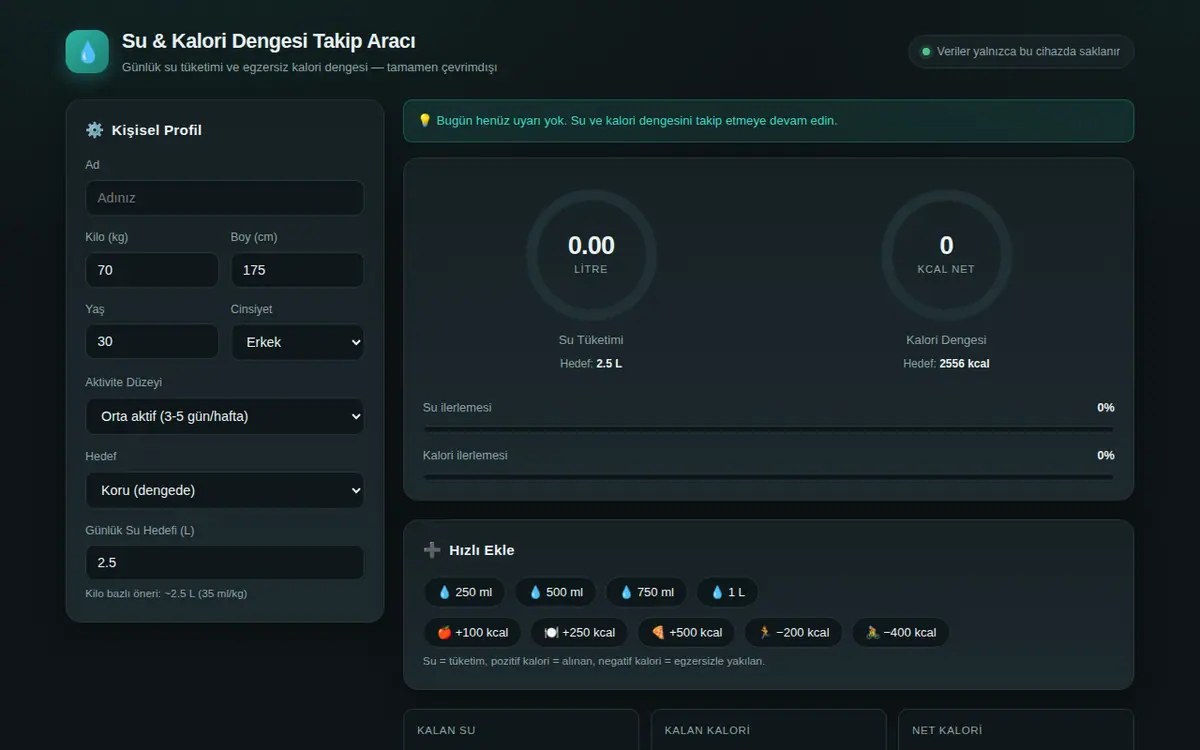Click the quick-add explanation note text
This screenshot has height=750, width=1200.
coord(594,661)
